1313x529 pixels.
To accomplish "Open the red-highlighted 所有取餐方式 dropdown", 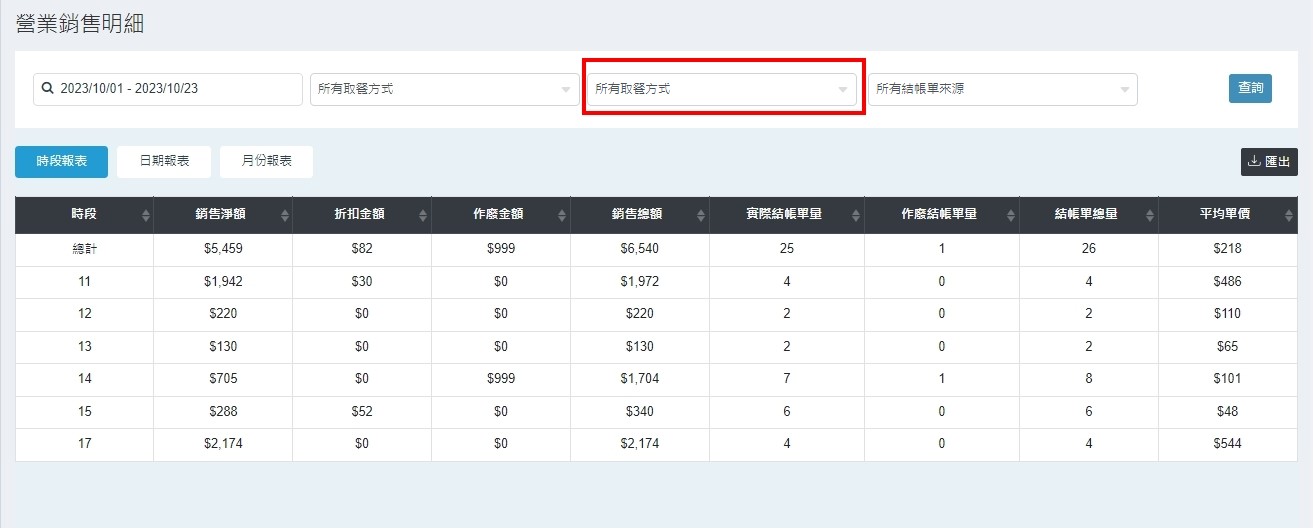I will pos(720,89).
